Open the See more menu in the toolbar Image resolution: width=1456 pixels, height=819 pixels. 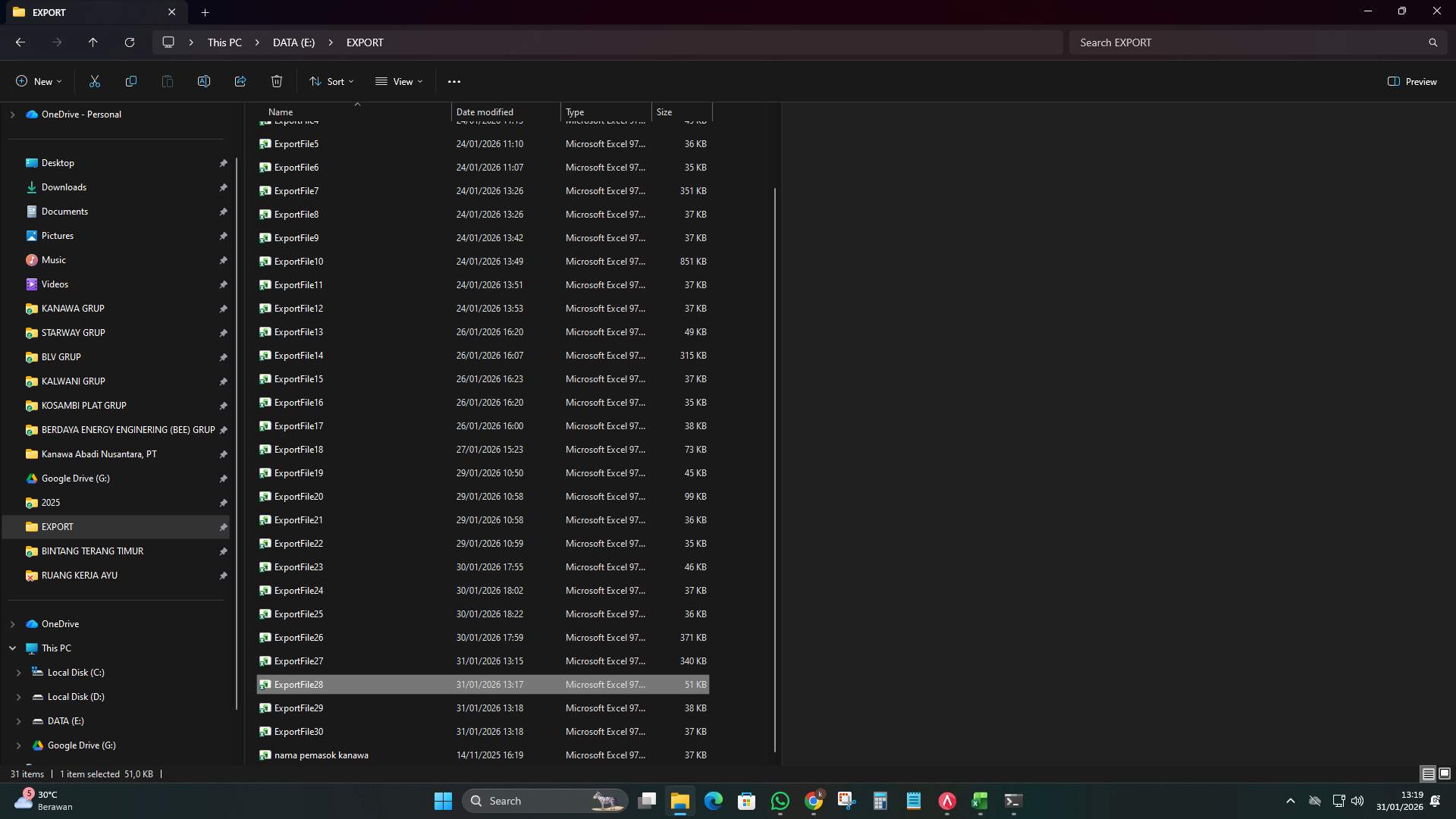tap(453, 81)
